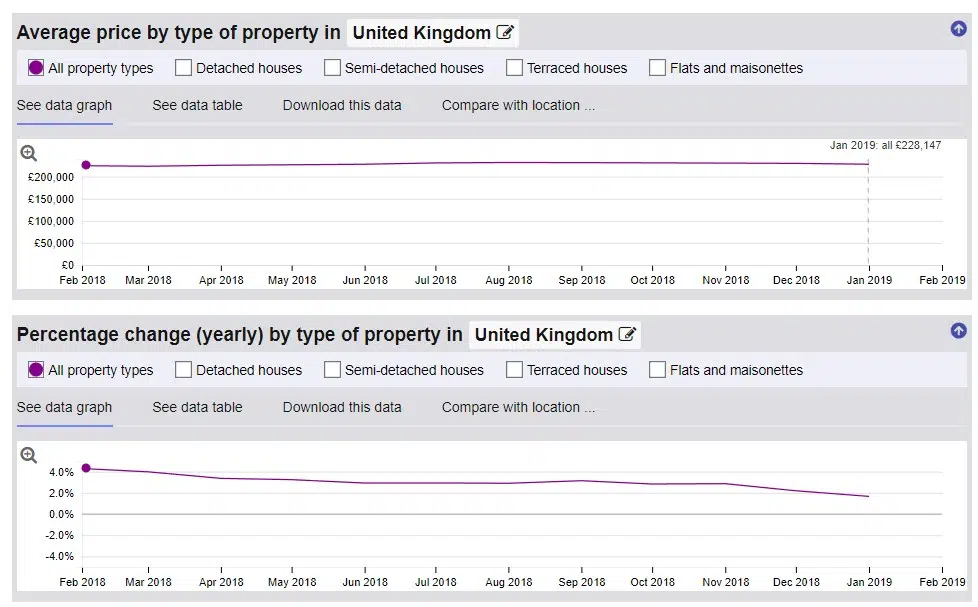Toggle All property types in the percentage change panel
Viewport: 978px width, 607px height.
pos(36,370)
